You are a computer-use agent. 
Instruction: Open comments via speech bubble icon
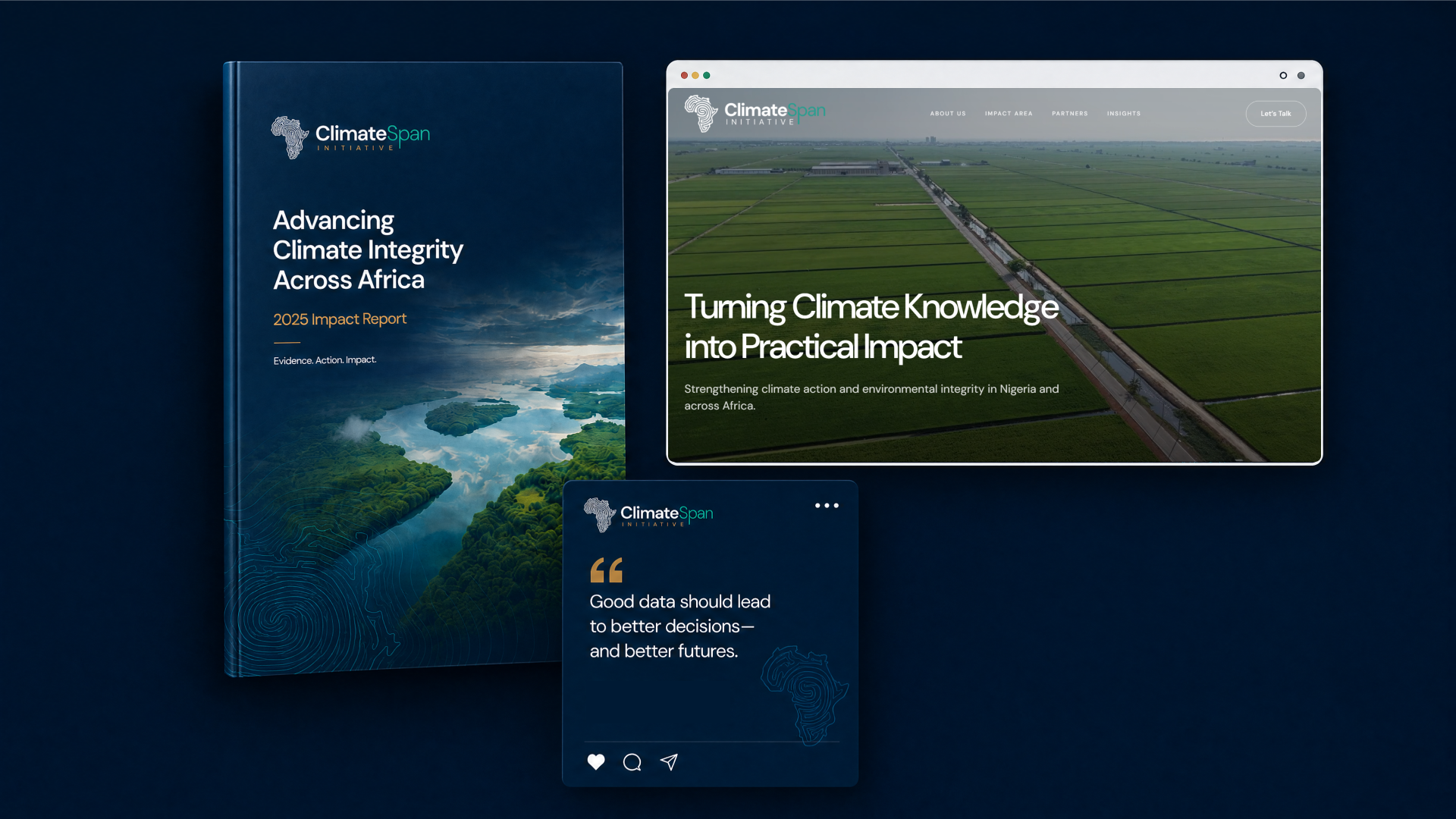632,762
